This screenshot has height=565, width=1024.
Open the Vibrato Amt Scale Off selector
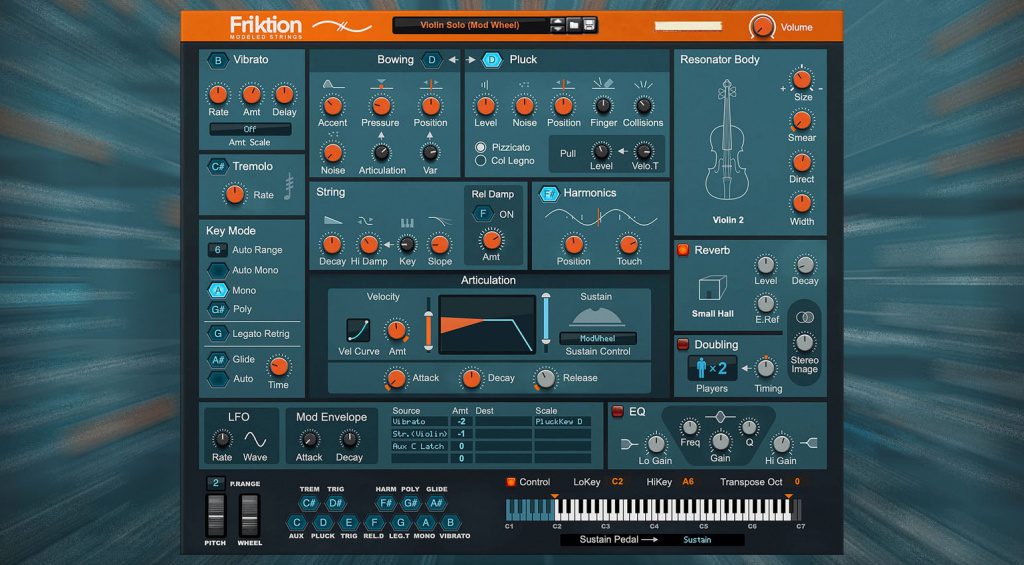coord(250,129)
